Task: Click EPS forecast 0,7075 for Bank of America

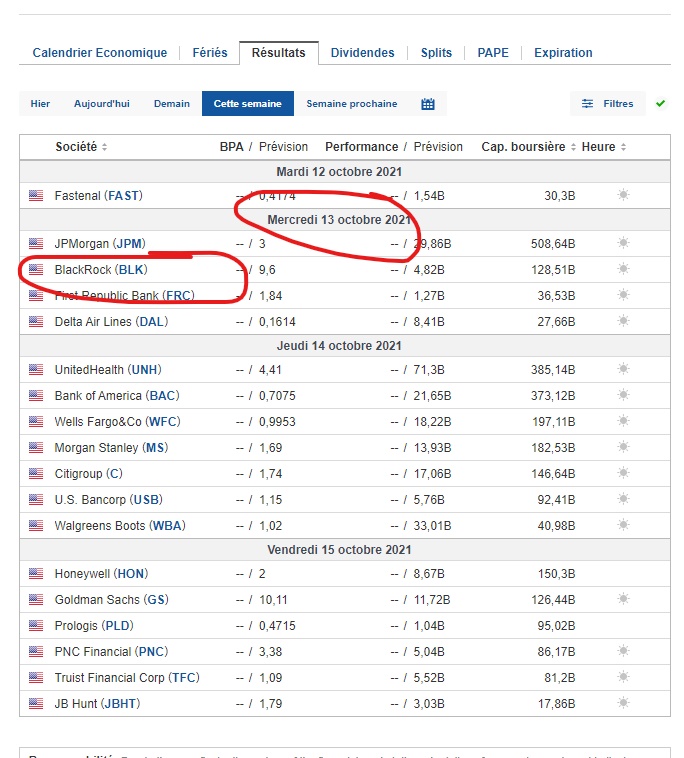Action: coord(277,396)
